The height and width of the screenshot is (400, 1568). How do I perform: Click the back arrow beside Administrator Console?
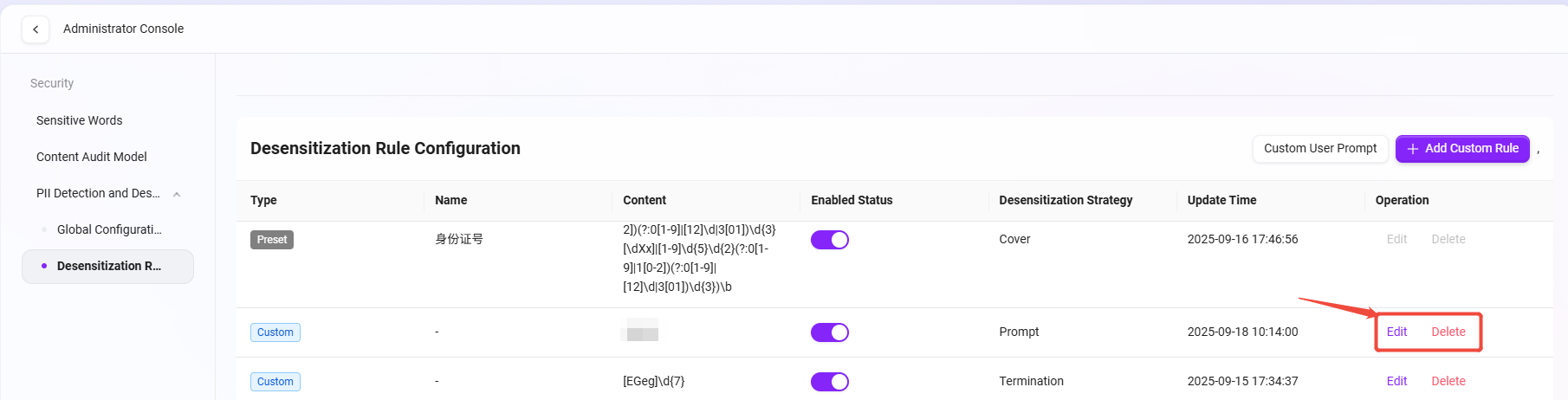click(36, 29)
